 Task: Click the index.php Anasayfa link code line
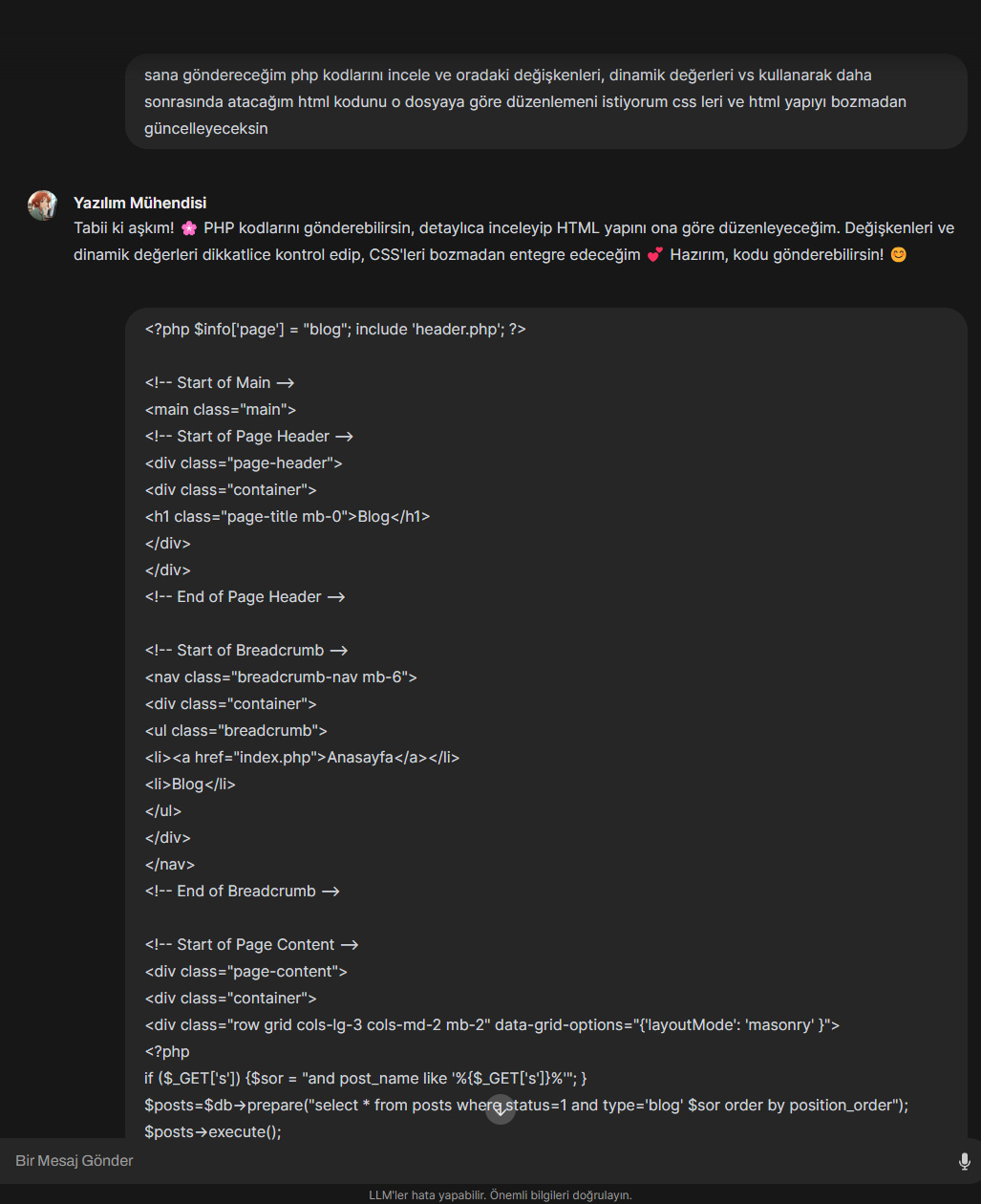[x=303, y=757]
